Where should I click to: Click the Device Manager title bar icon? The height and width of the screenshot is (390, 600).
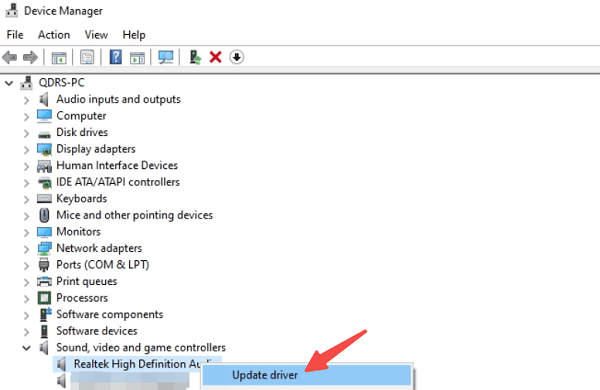click(x=11, y=11)
